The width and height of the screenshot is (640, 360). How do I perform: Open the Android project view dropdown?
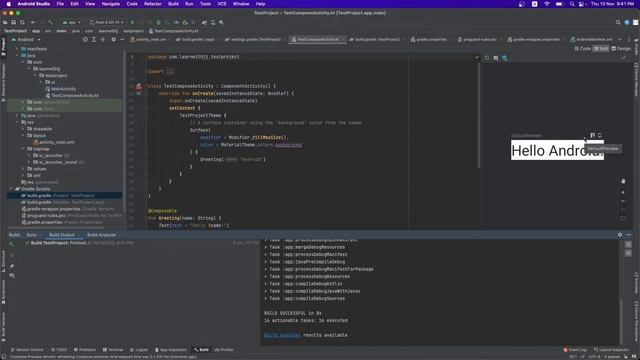pos(26,40)
